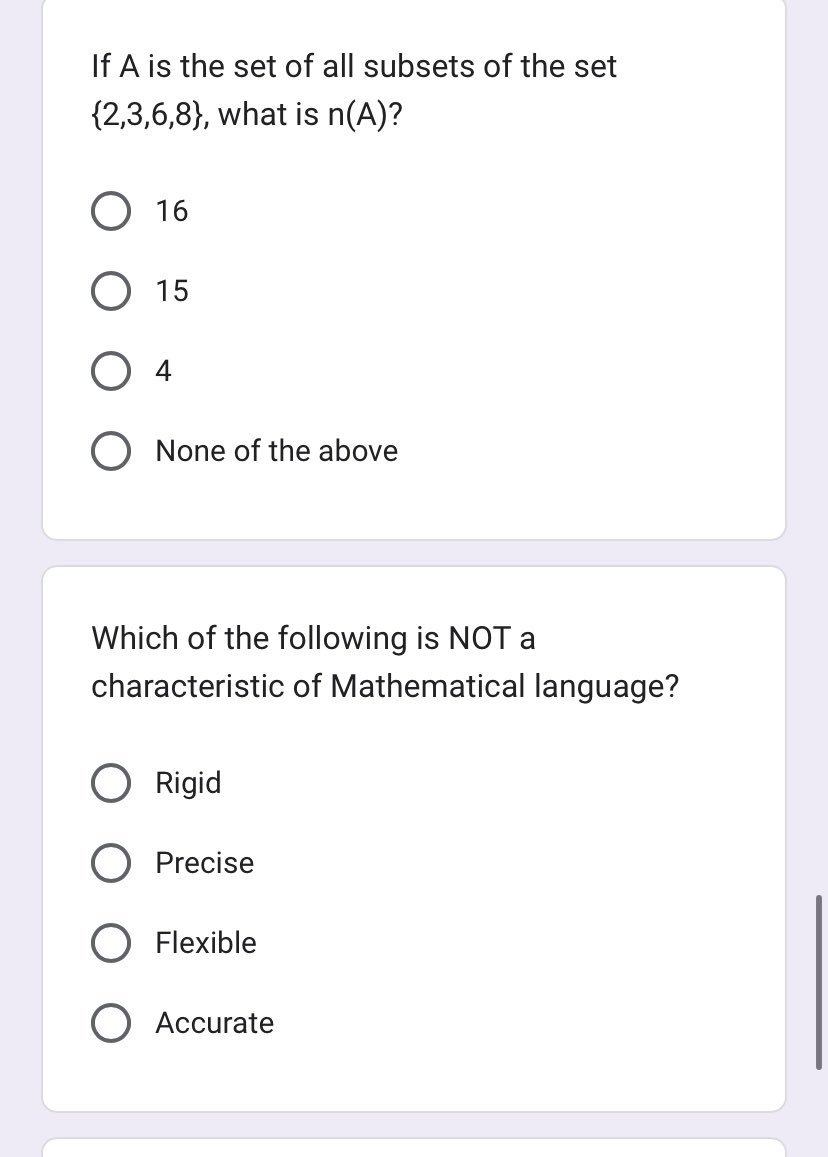Click the "Accurate" answer label text
Image resolution: width=828 pixels, height=1157 pixels.
(214, 1023)
